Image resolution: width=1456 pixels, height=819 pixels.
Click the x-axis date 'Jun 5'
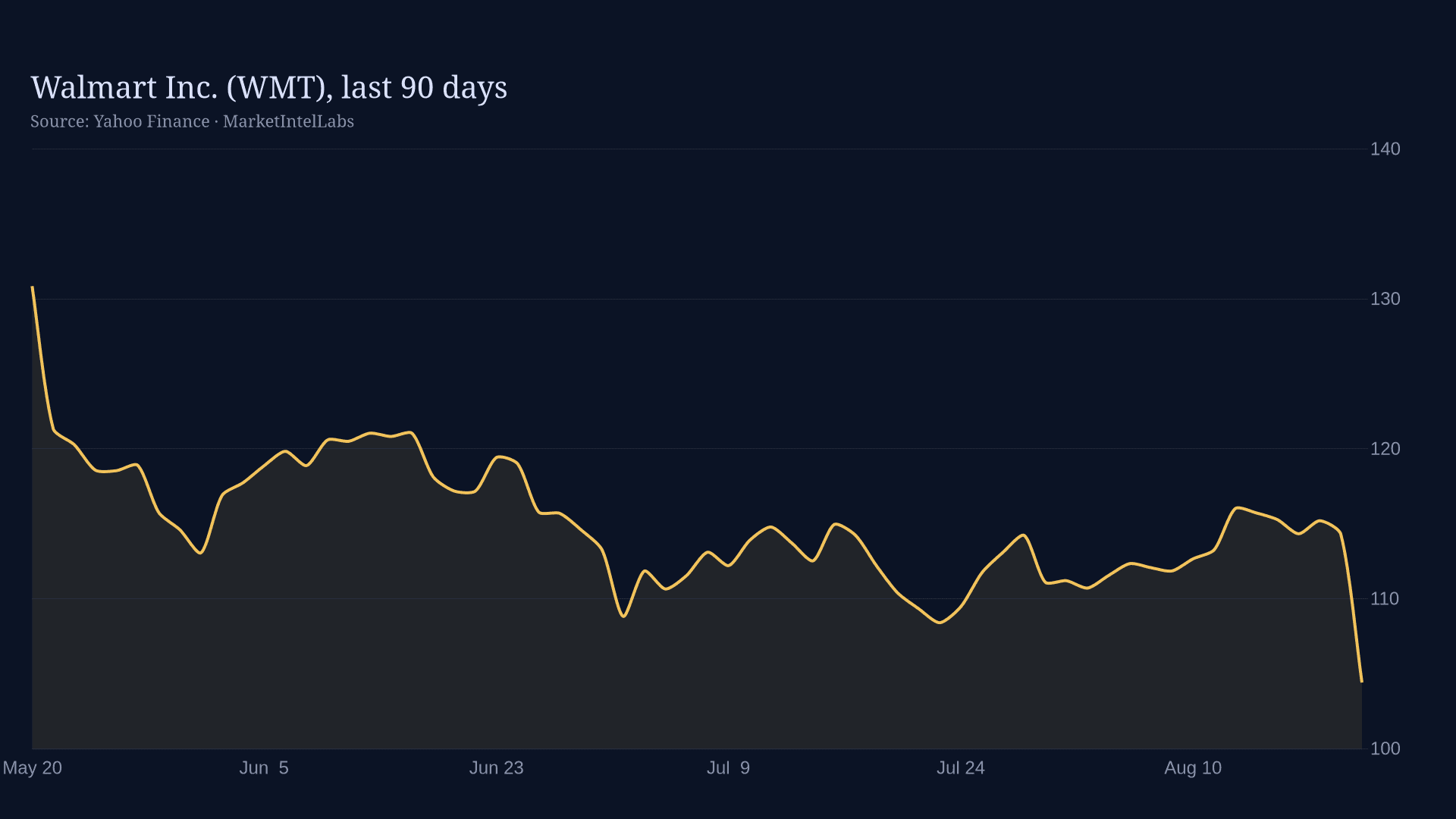point(264,767)
